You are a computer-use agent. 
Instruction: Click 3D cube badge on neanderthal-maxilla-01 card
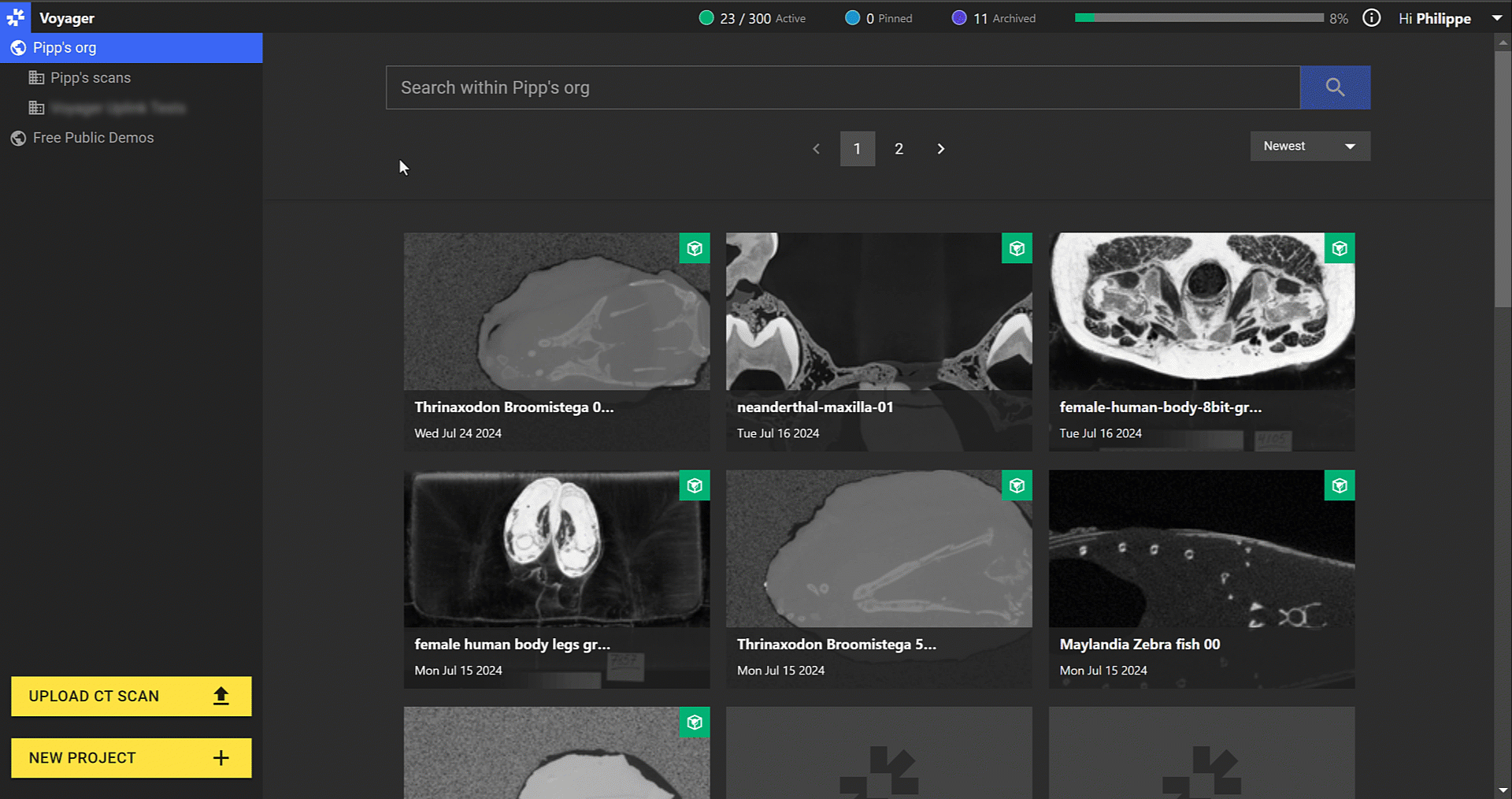1017,248
